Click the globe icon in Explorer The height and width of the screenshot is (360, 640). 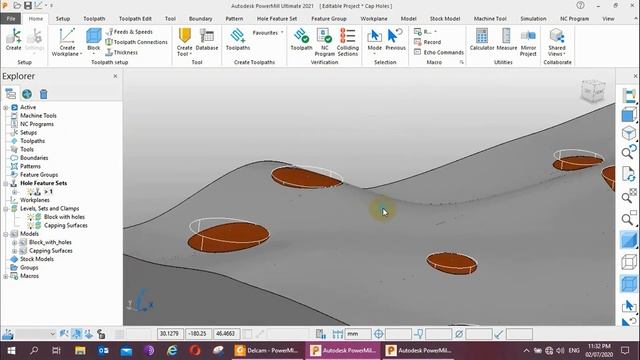[27, 94]
